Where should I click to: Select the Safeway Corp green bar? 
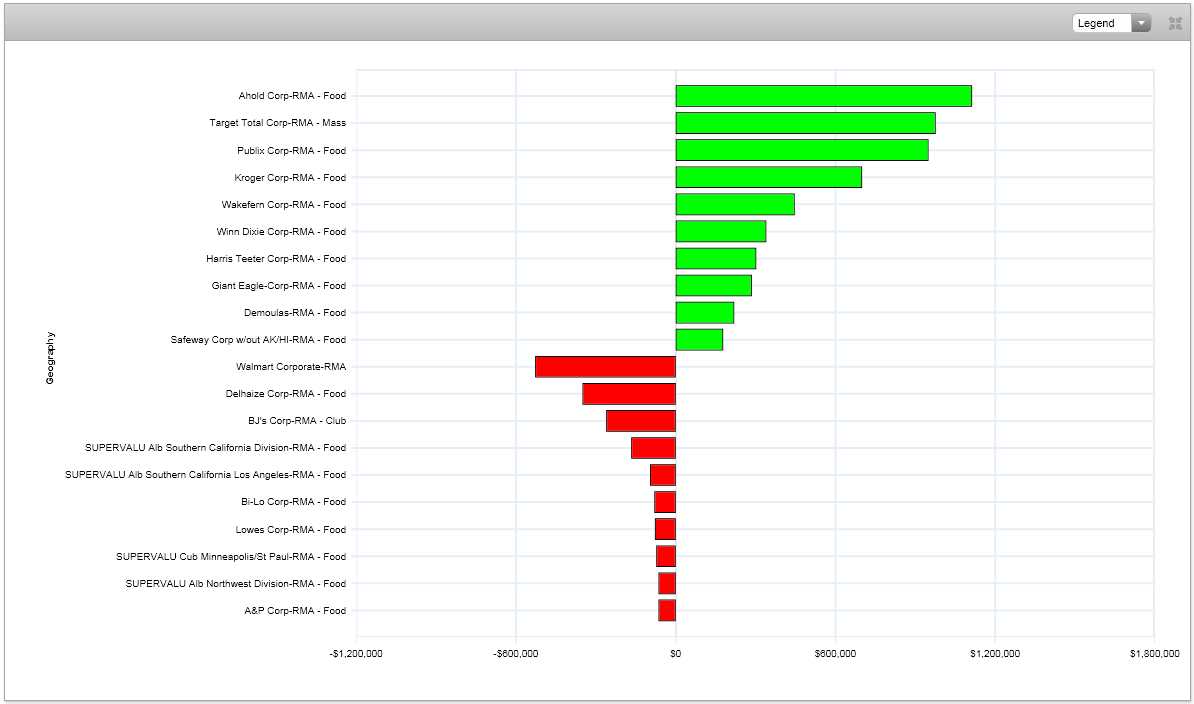[699, 340]
